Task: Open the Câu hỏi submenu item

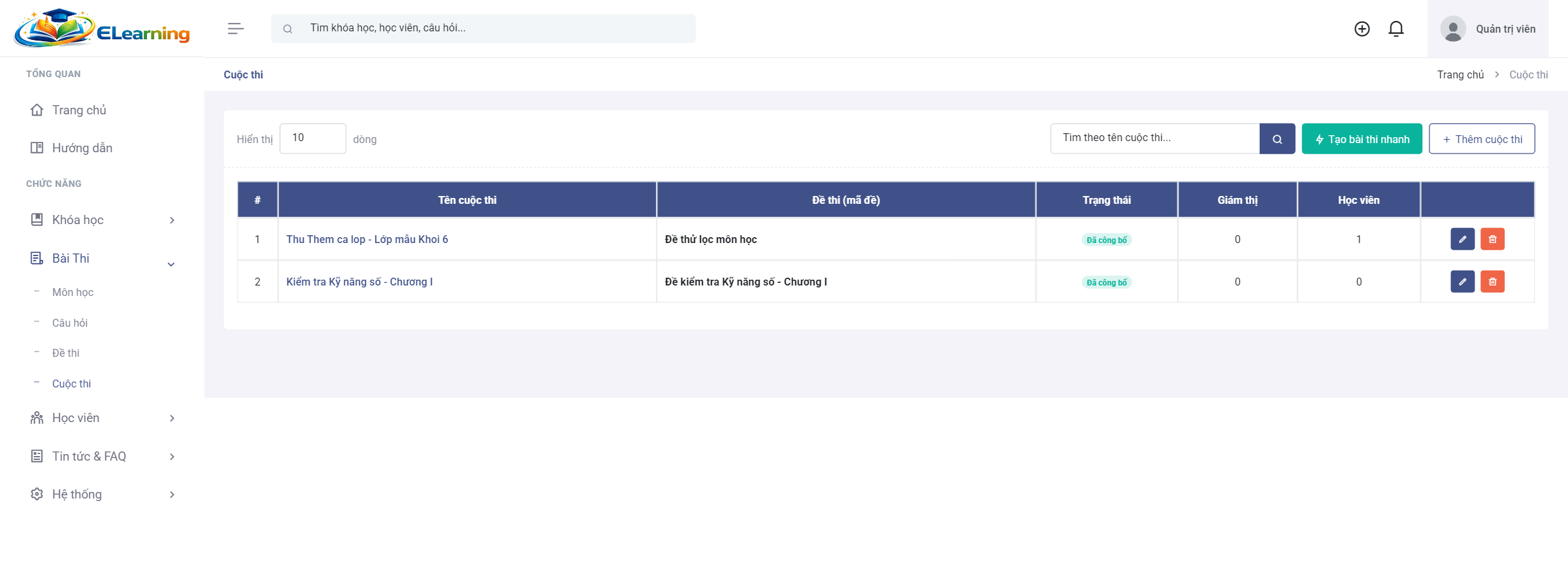Action: pos(70,323)
